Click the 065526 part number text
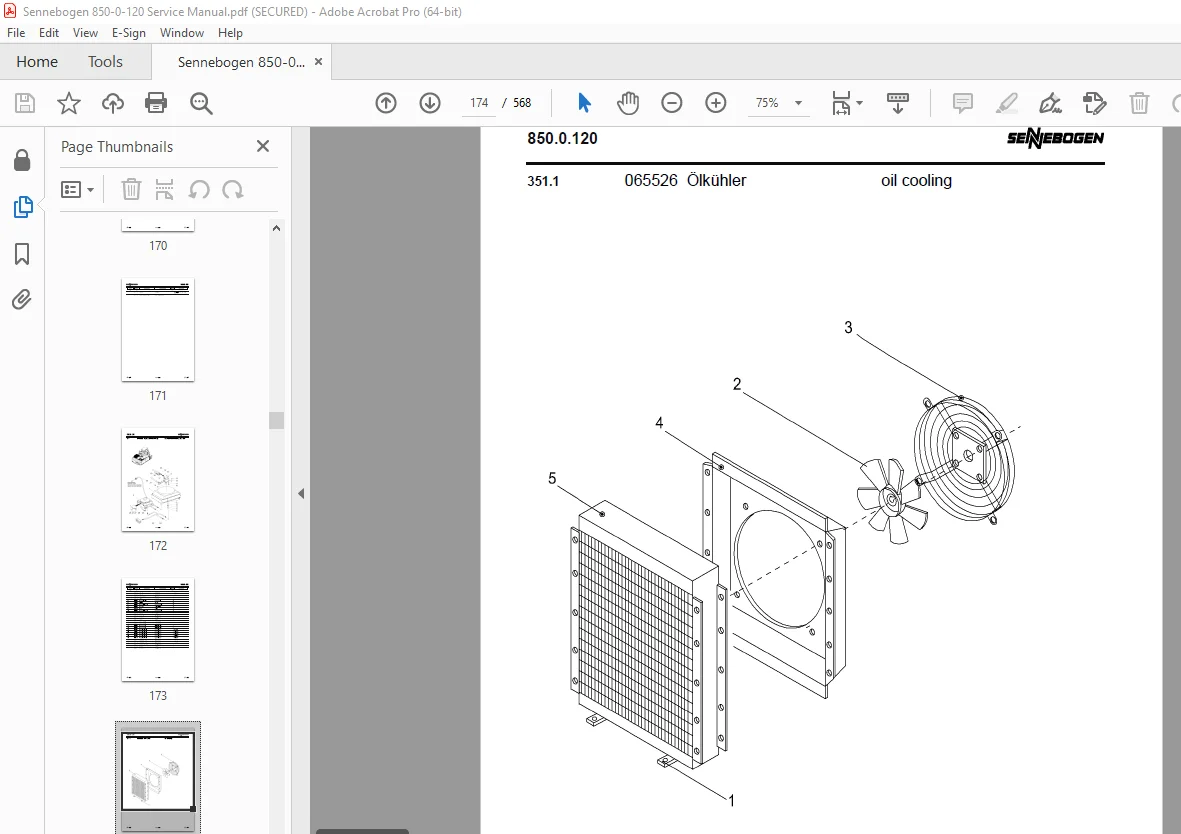 [x=651, y=181]
